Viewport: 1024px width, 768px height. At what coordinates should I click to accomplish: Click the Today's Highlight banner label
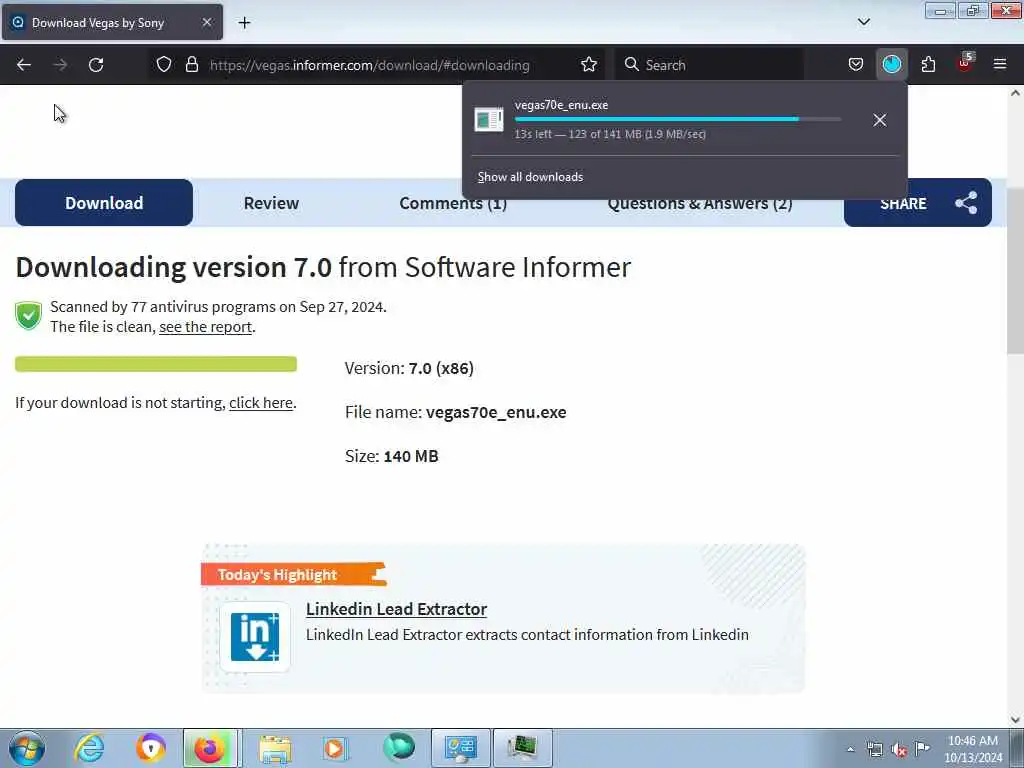[x=294, y=574]
